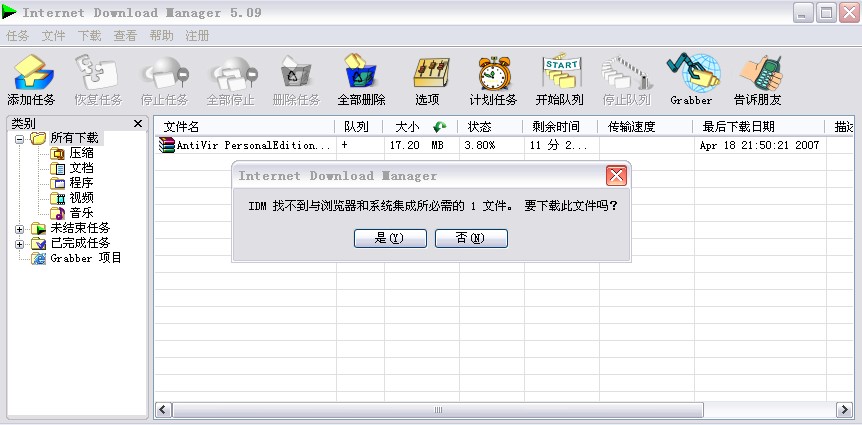Click the 开始队列 START icon
Viewport: 862px width, 425px height.
point(561,71)
